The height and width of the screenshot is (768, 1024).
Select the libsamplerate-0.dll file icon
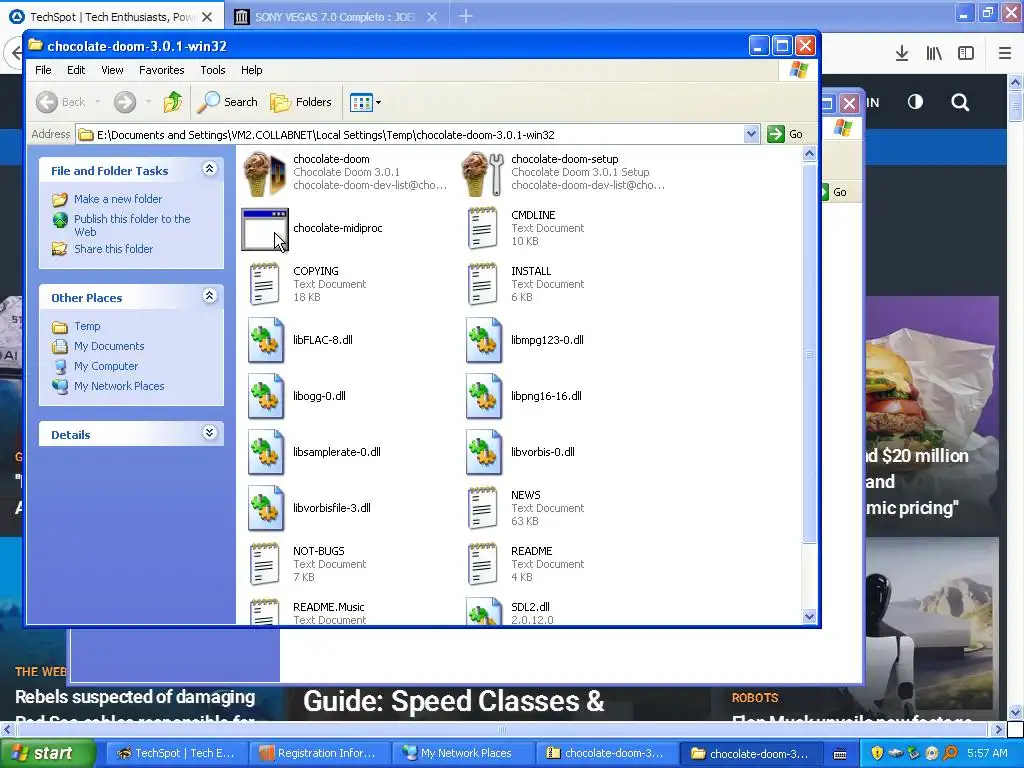(266, 453)
